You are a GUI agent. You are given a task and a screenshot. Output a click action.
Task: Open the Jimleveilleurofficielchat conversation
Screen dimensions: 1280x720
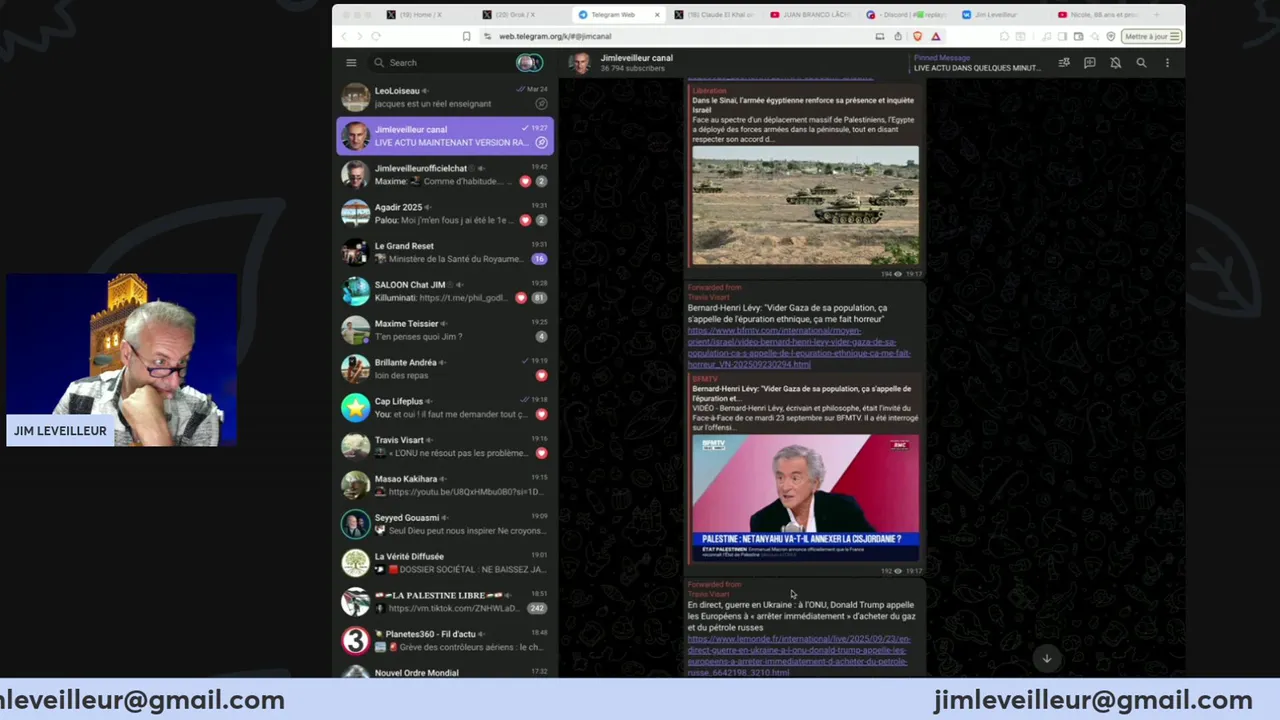(x=445, y=175)
